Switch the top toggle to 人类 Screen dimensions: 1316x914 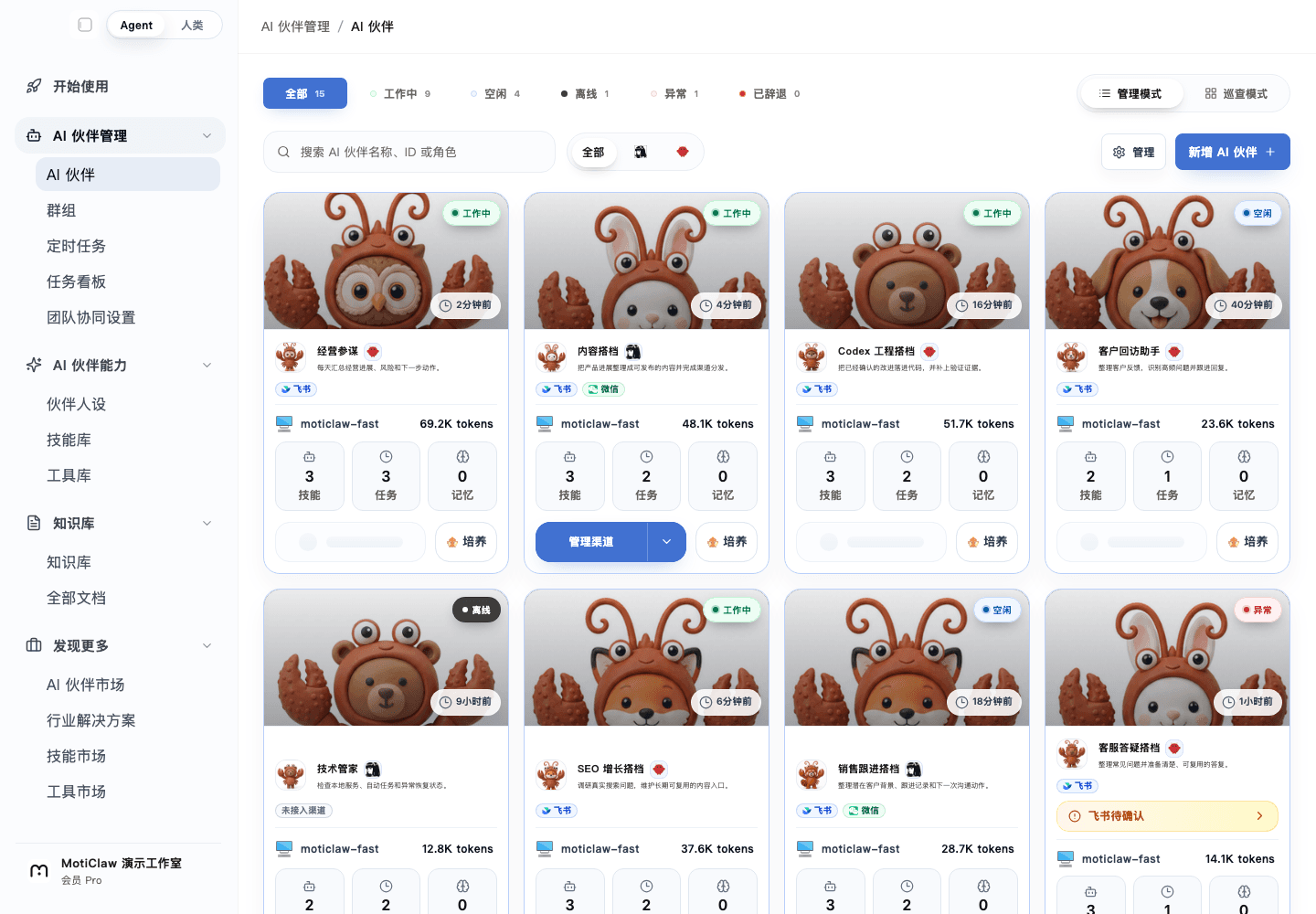click(x=192, y=25)
